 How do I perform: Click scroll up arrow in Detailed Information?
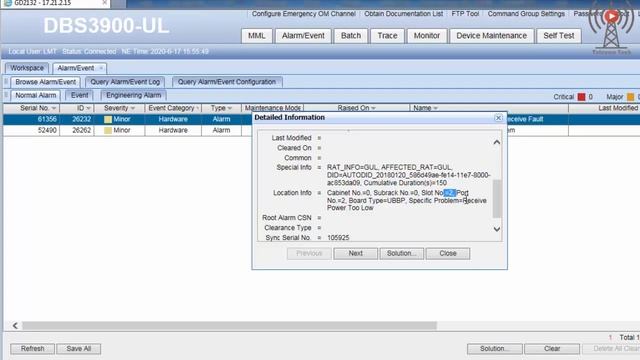(x=497, y=142)
